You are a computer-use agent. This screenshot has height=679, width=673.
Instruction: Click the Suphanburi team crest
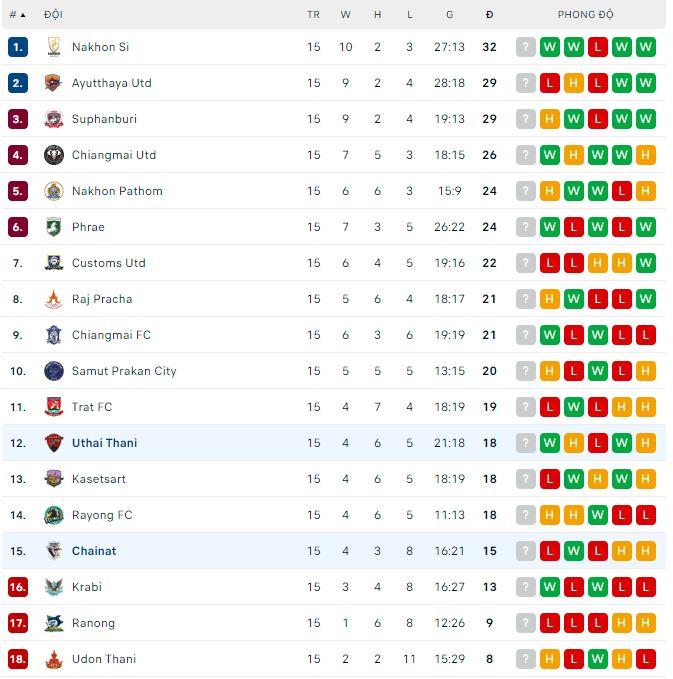coord(54,119)
